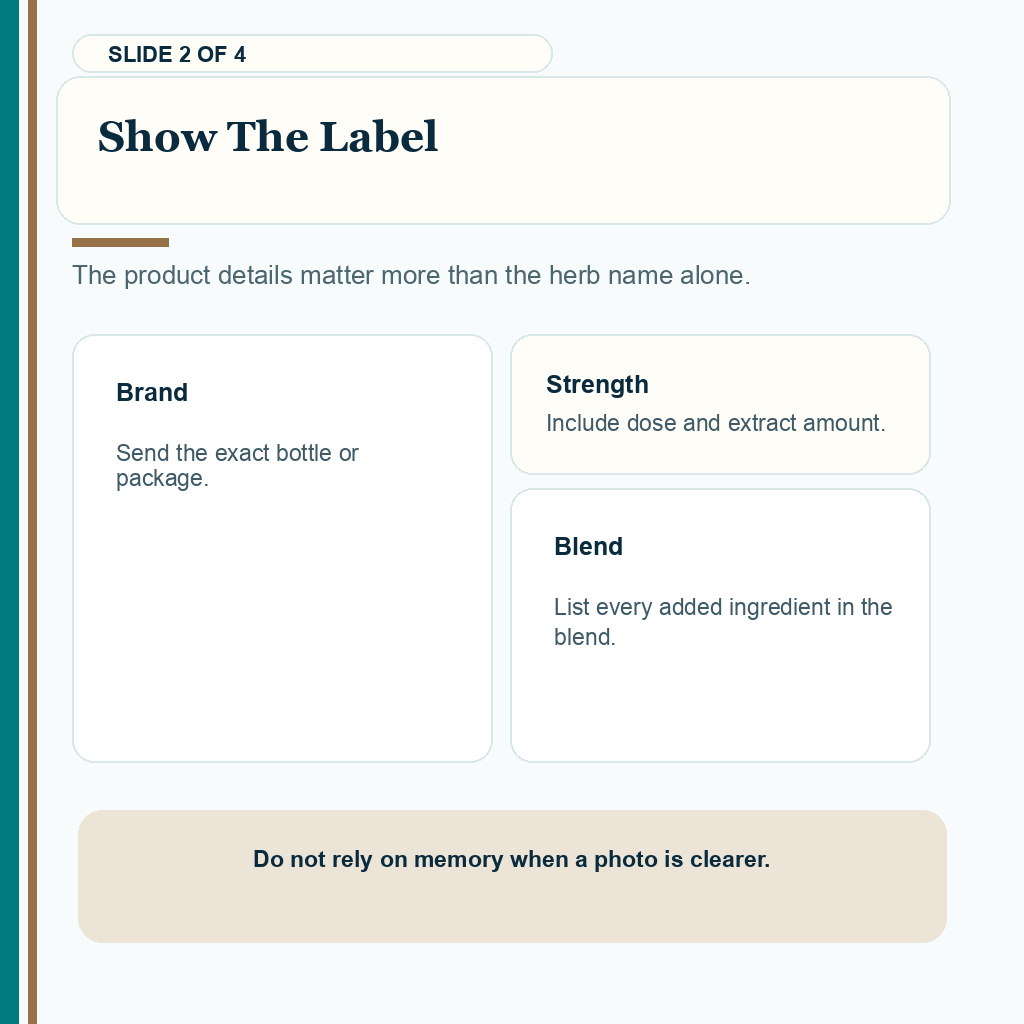Click the Show The Label title card

pyautogui.click(x=503, y=150)
